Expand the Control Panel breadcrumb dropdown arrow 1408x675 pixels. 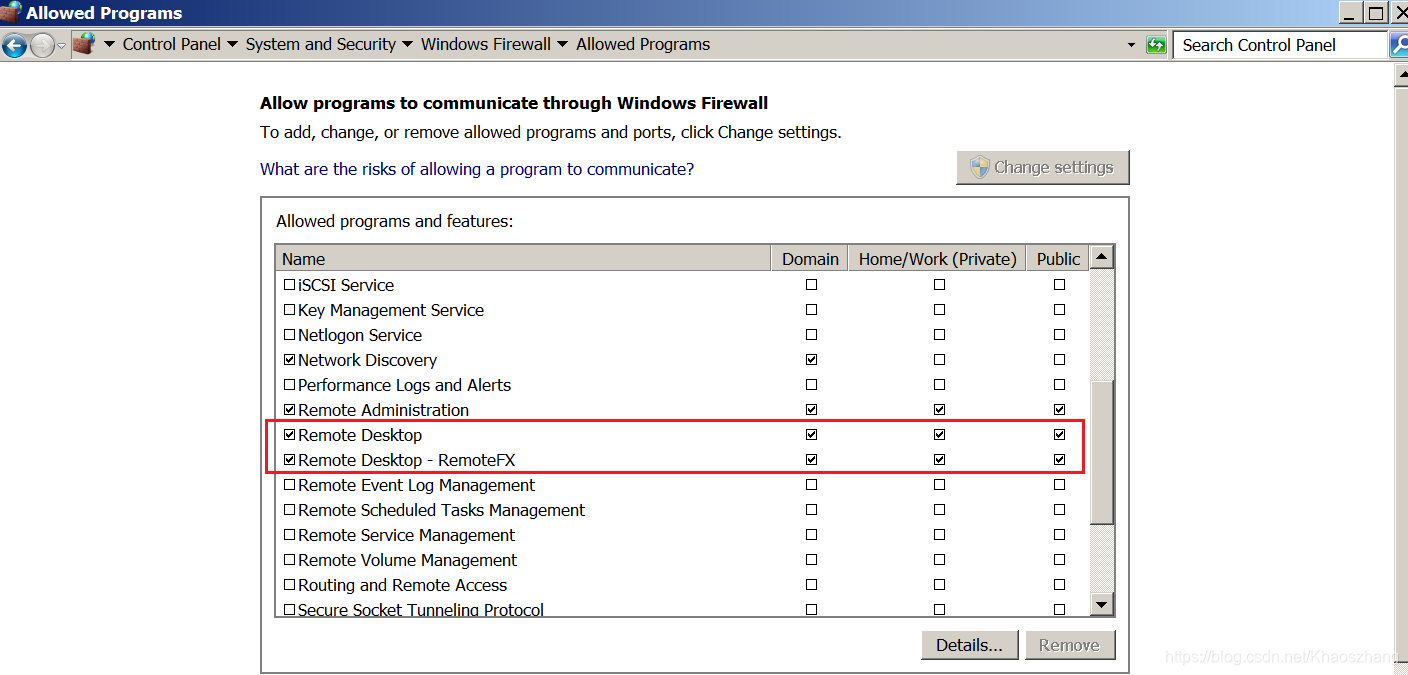(232, 44)
